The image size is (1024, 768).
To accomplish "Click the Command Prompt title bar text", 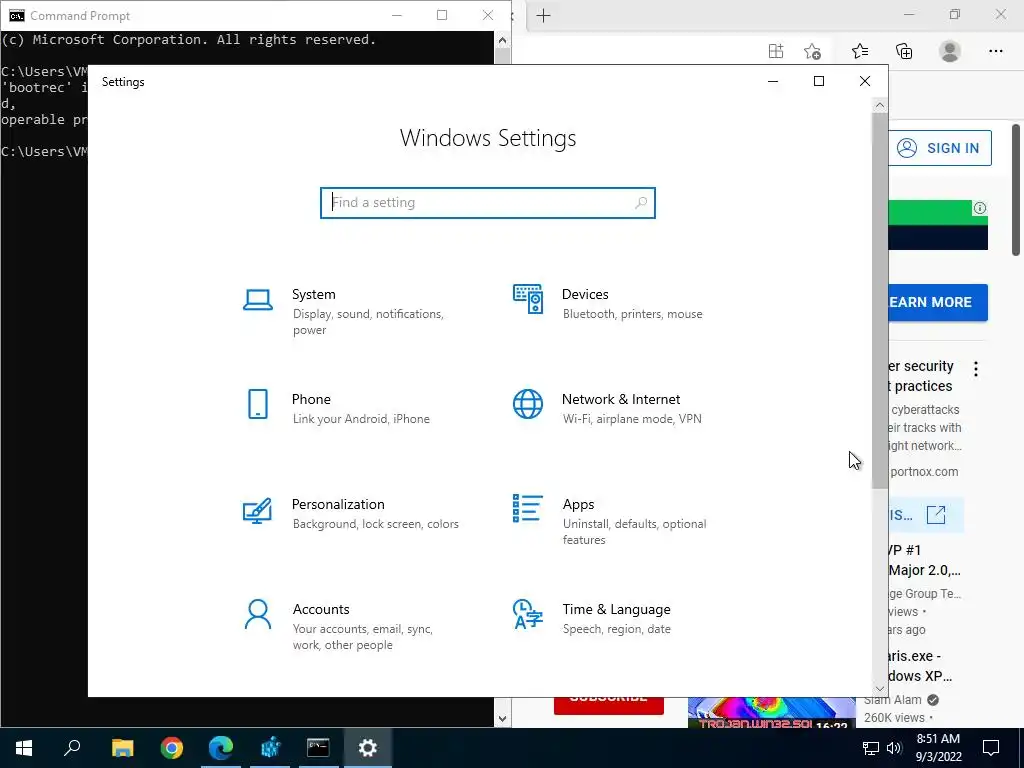I will 80,16.
